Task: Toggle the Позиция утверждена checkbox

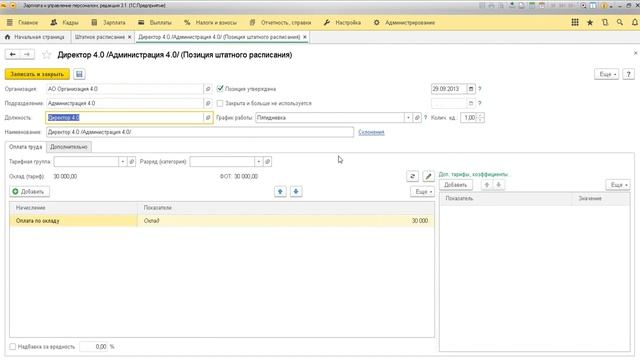Action: 220,89
